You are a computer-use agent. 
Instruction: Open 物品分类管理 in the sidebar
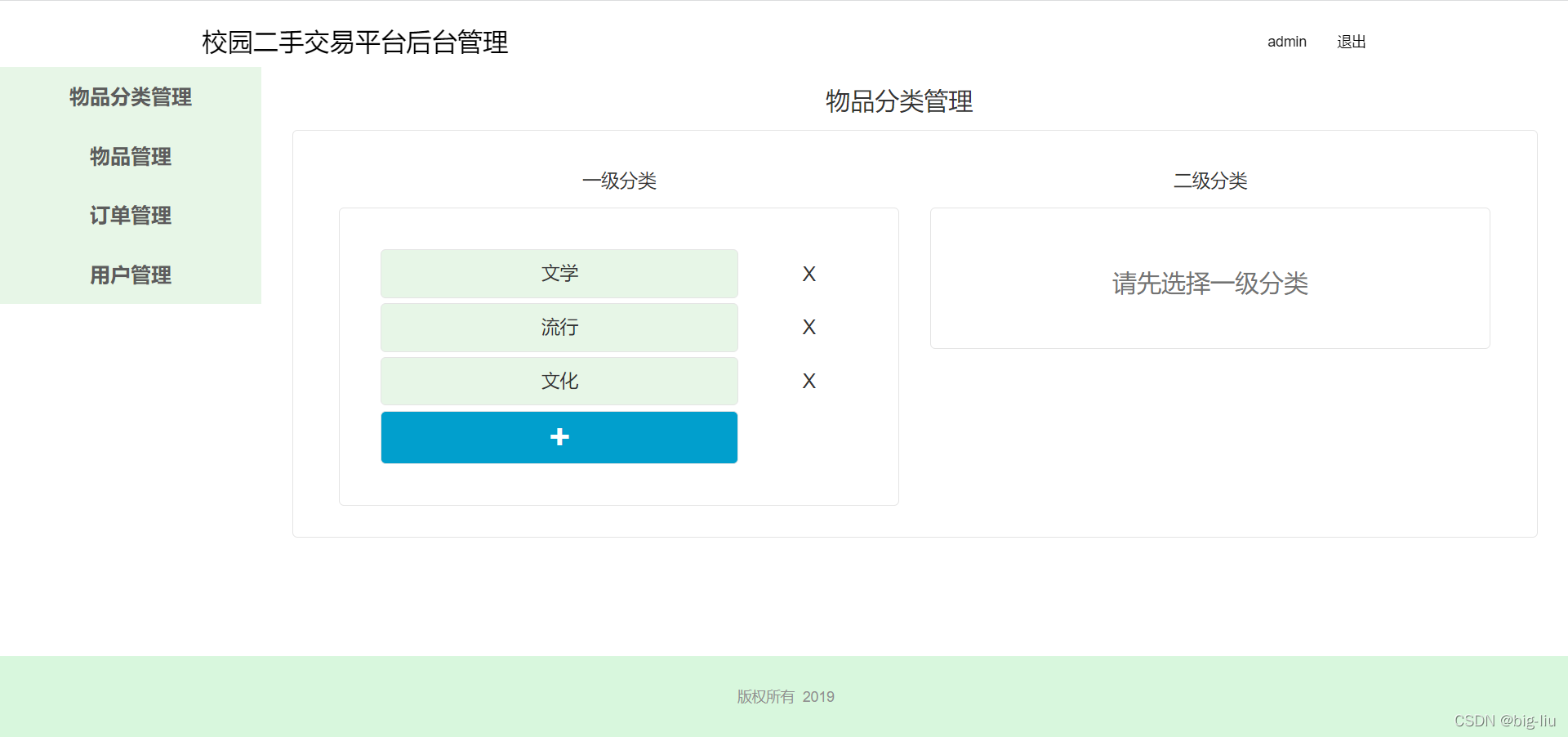point(131,97)
